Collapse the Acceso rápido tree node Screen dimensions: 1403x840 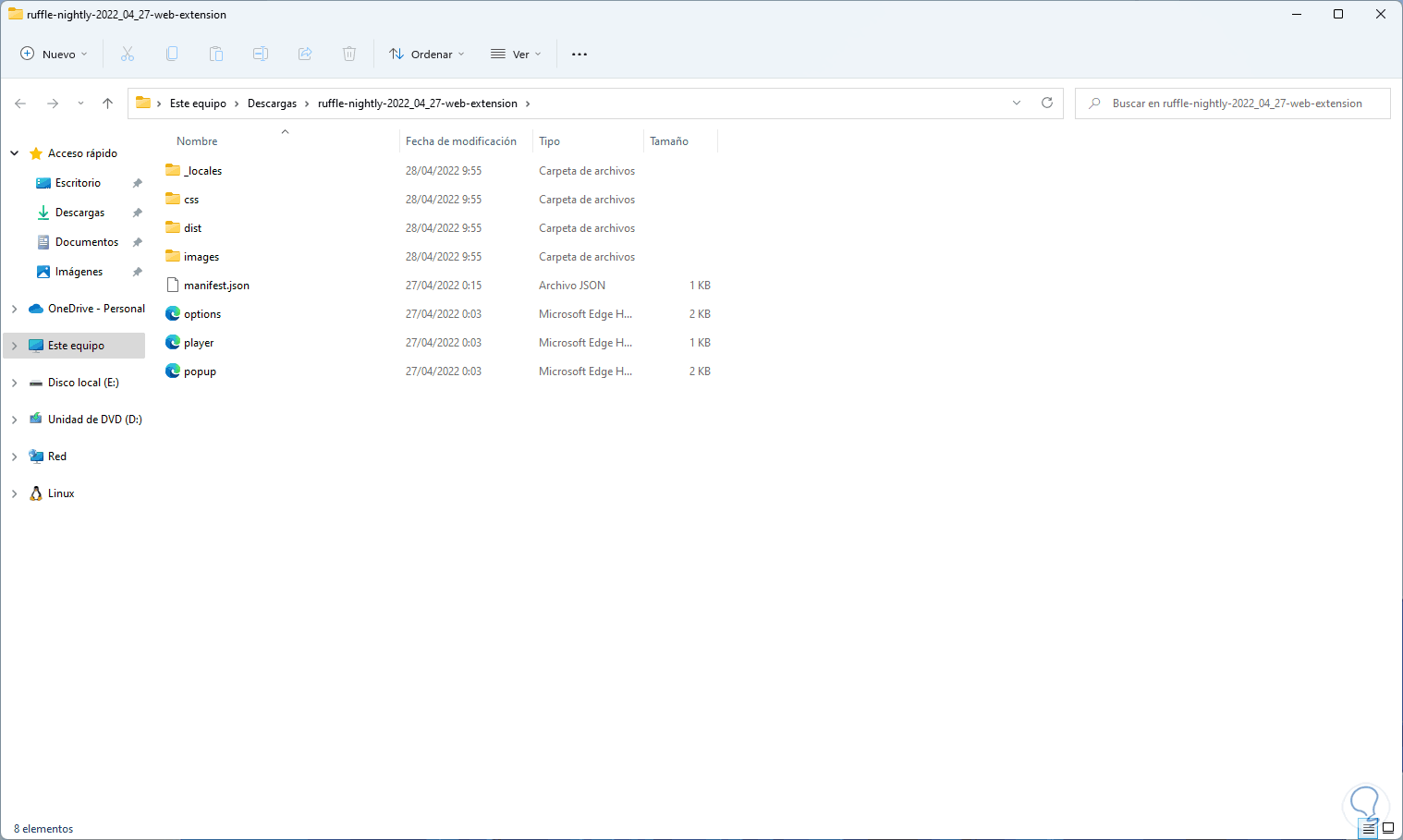(x=15, y=153)
